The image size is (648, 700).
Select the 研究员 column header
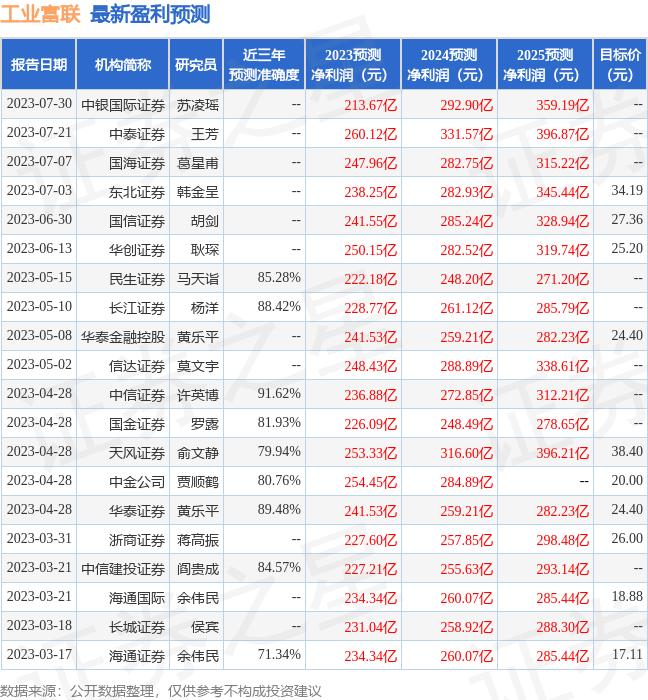pyautogui.click(x=196, y=65)
